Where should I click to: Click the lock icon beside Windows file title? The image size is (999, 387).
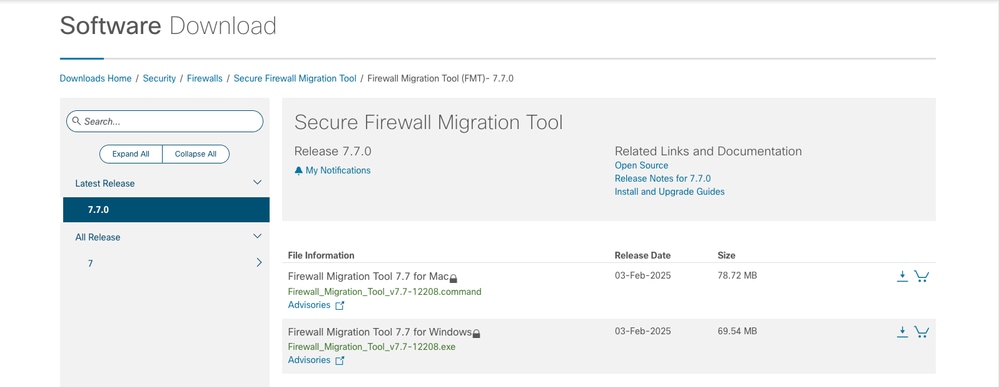point(476,333)
